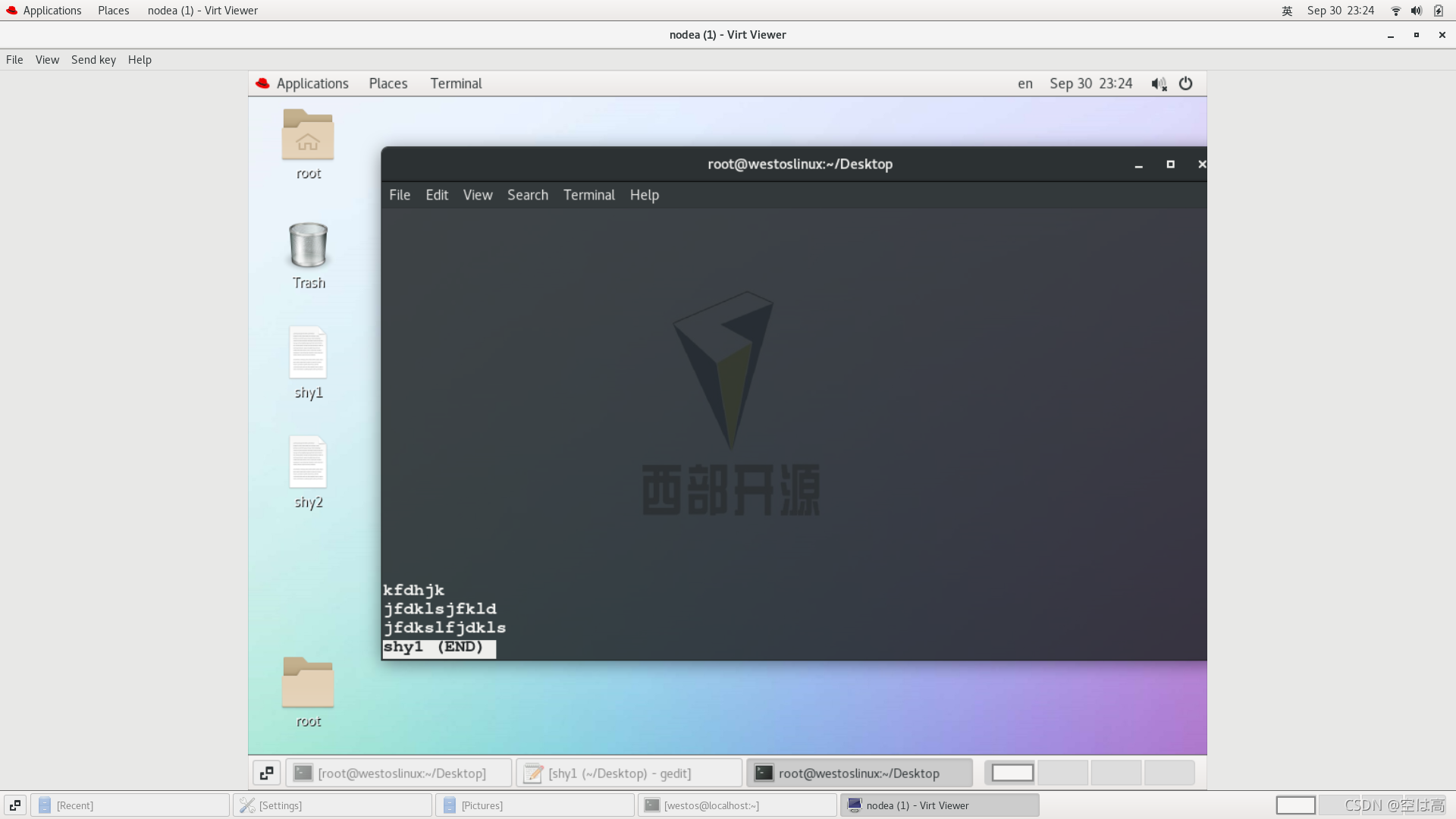
Task: Maximize the terminal window
Action: [1170, 165]
